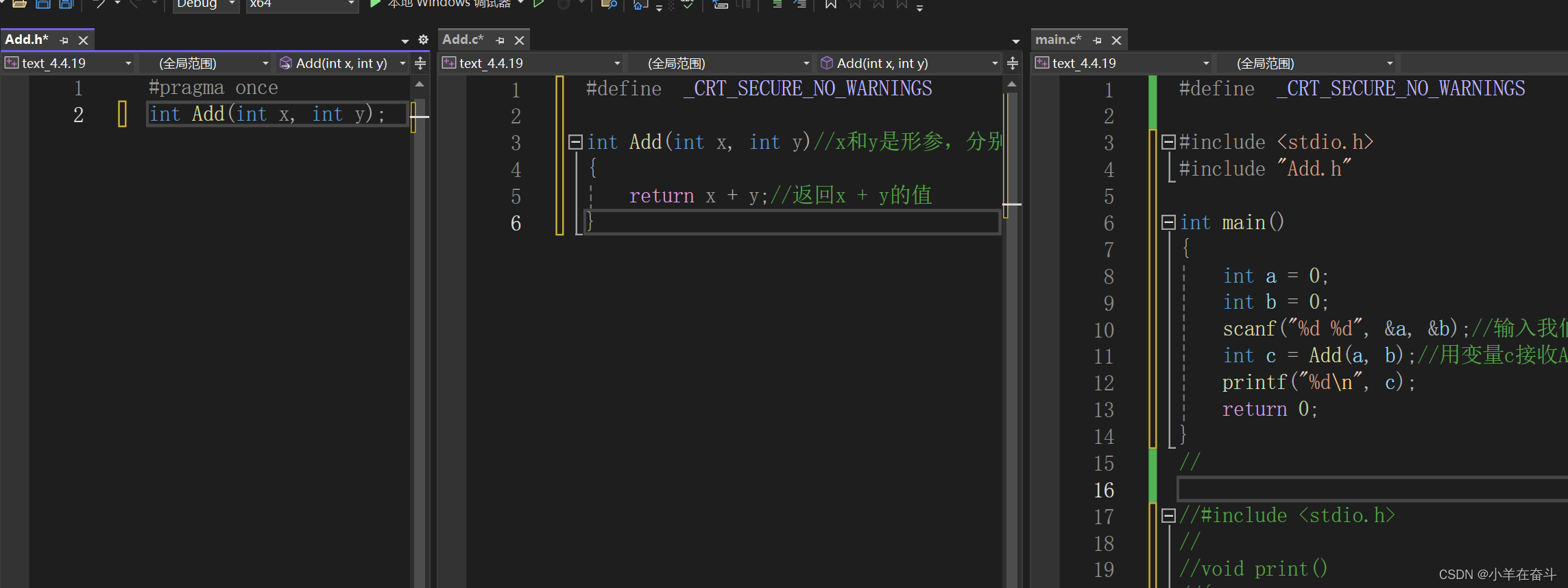Click Add function cube icon in Add.c navigation bar
The image size is (1568, 588).
tap(827, 63)
